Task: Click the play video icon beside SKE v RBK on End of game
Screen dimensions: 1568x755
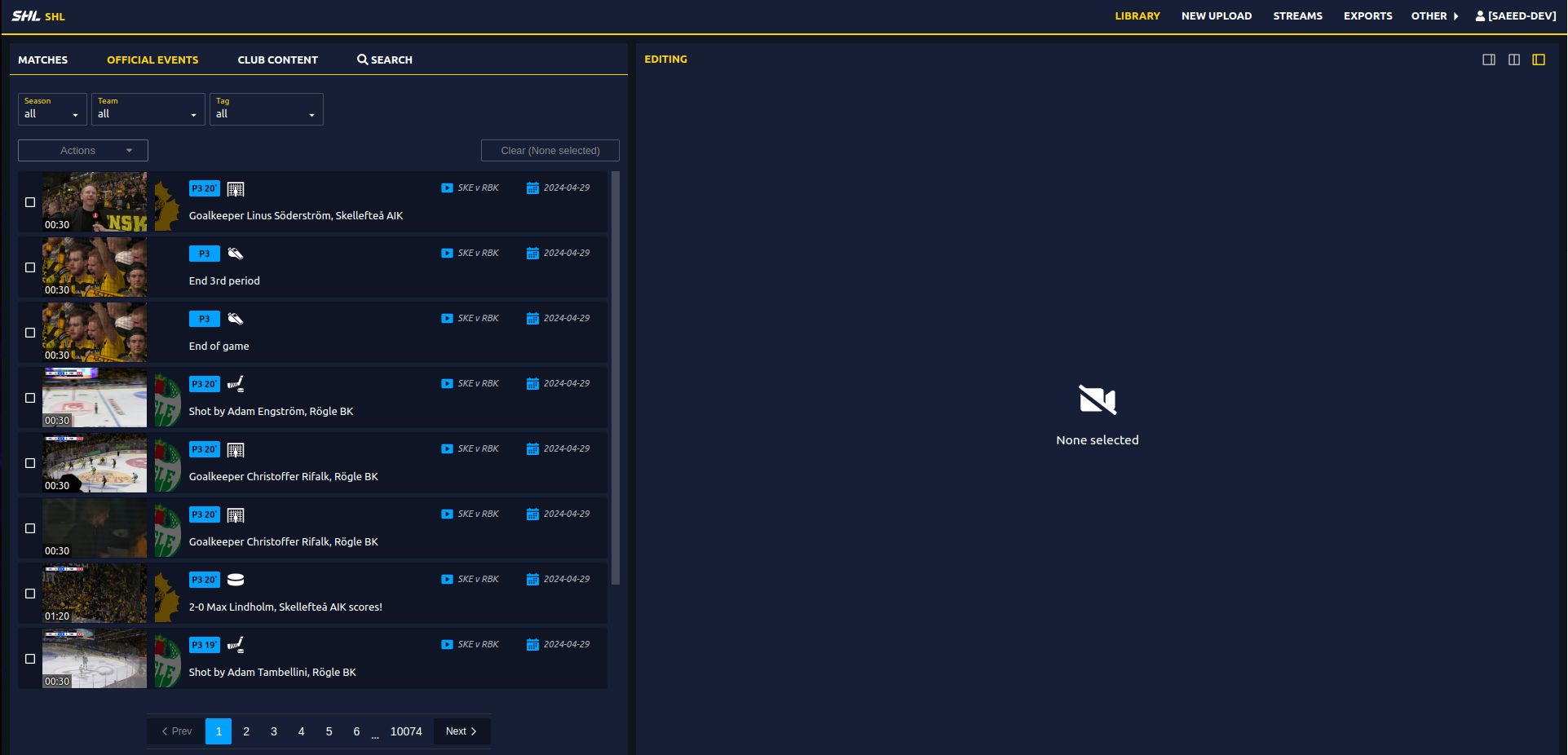Action: 447,318
